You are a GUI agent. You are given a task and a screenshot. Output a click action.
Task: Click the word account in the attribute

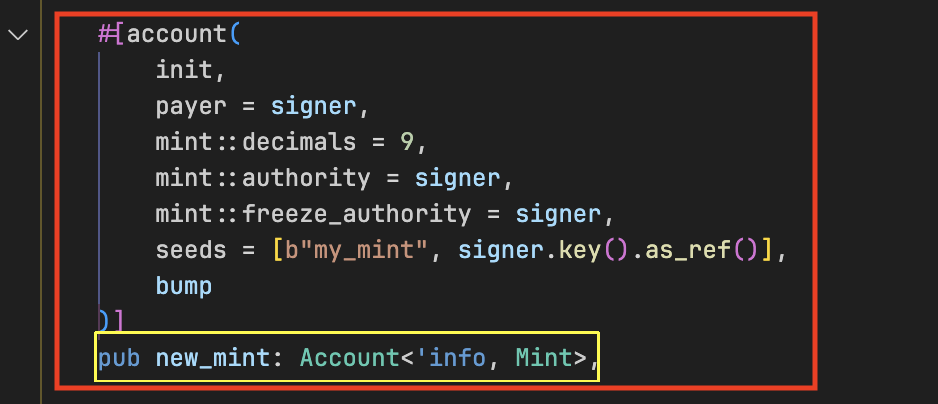click(x=177, y=35)
